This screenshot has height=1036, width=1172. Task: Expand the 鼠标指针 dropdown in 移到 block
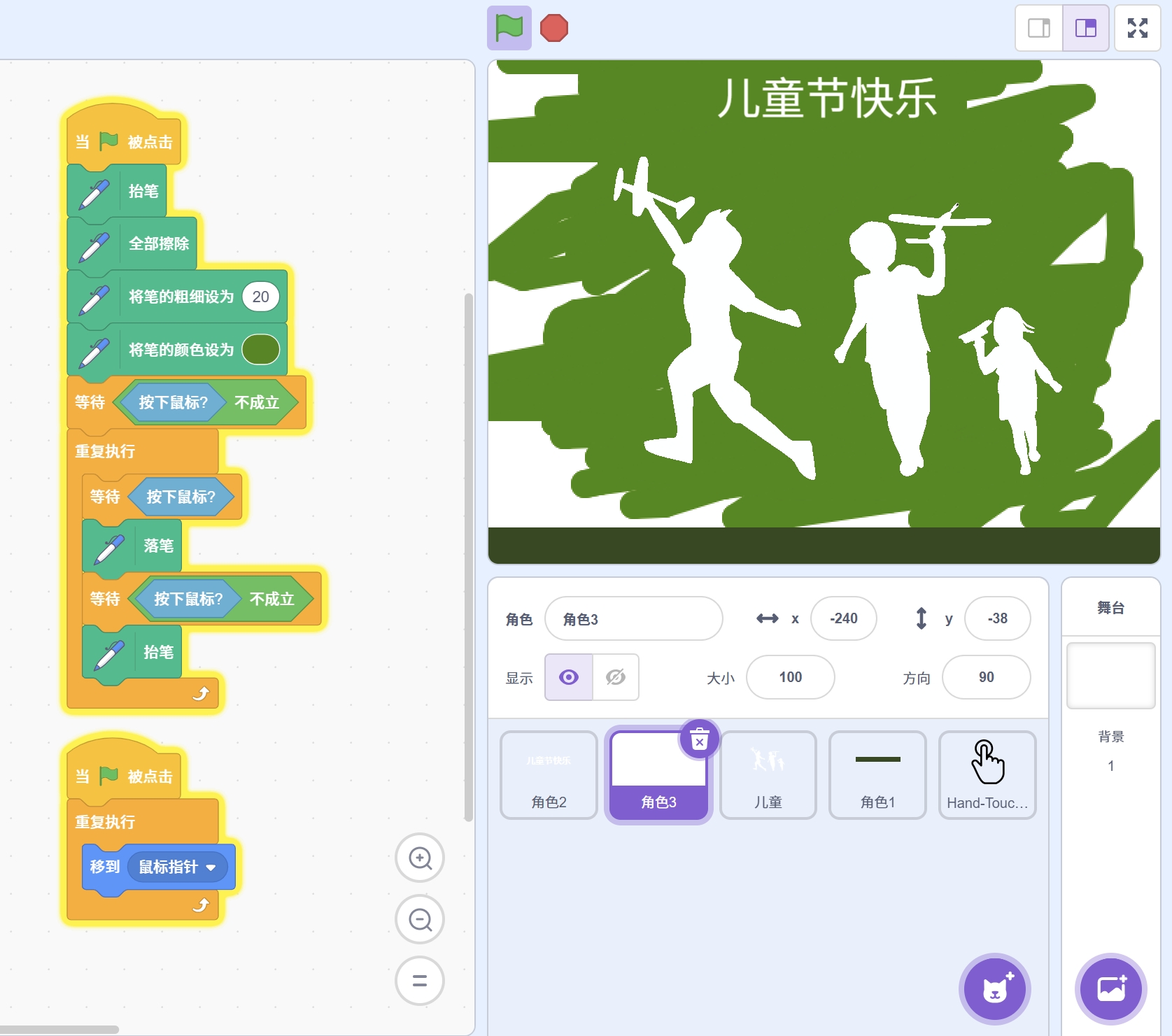click(211, 867)
